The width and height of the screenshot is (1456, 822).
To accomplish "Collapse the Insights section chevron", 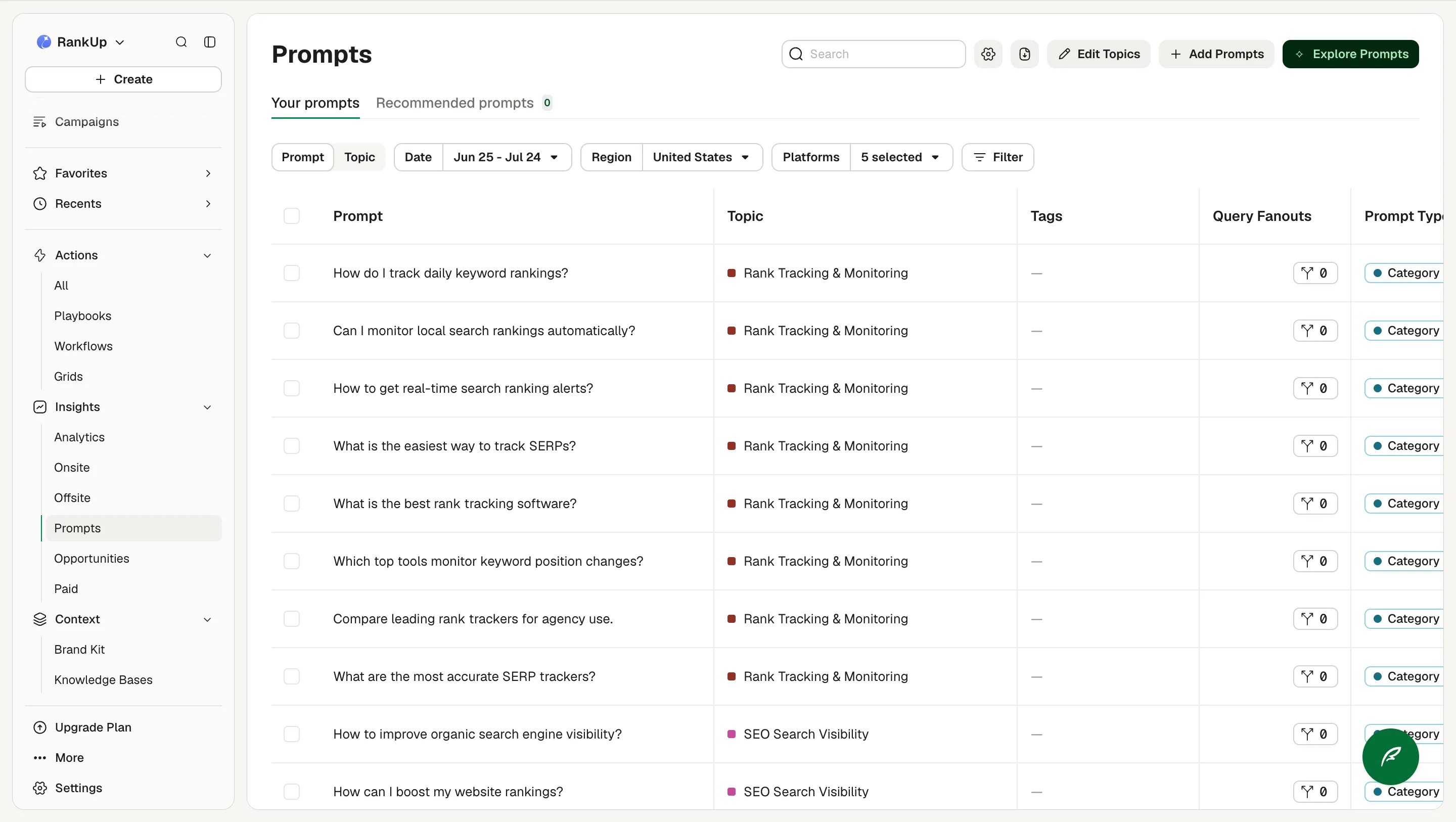I will [x=207, y=407].
